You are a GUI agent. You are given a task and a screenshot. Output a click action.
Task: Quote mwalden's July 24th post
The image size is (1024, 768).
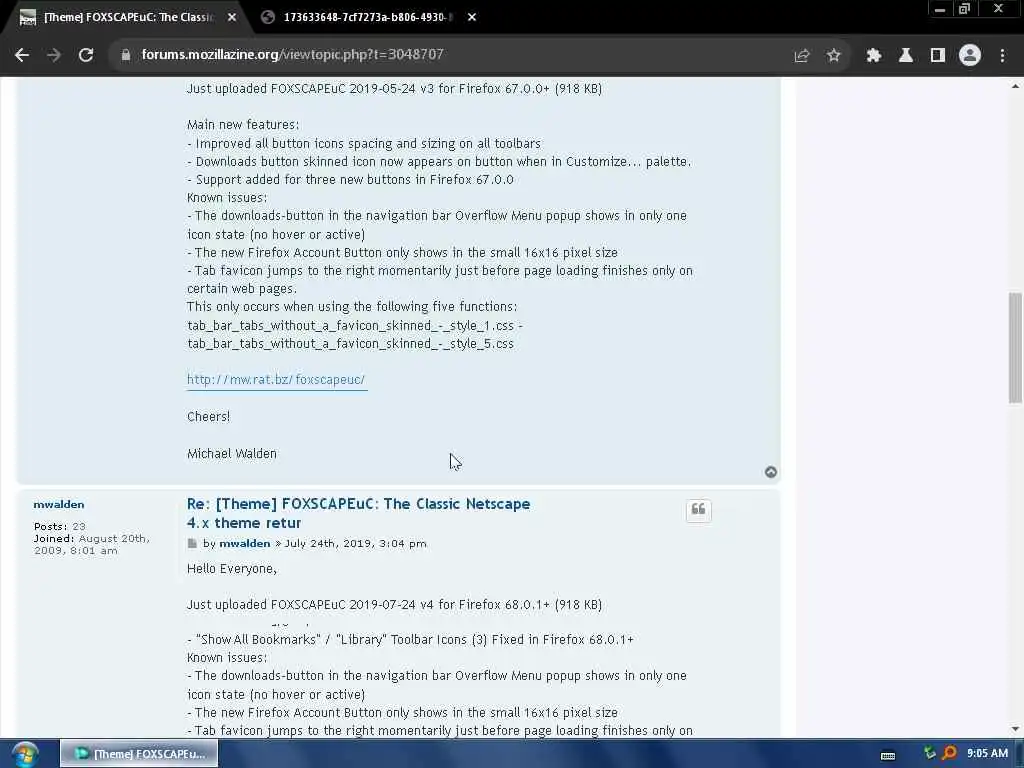pos(698,510)
